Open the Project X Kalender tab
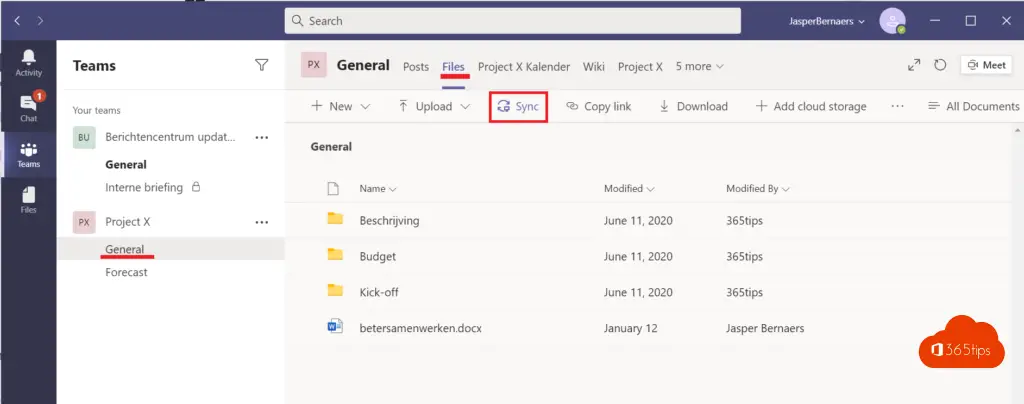The image size is (1024, 404). [x=524, y=67]
